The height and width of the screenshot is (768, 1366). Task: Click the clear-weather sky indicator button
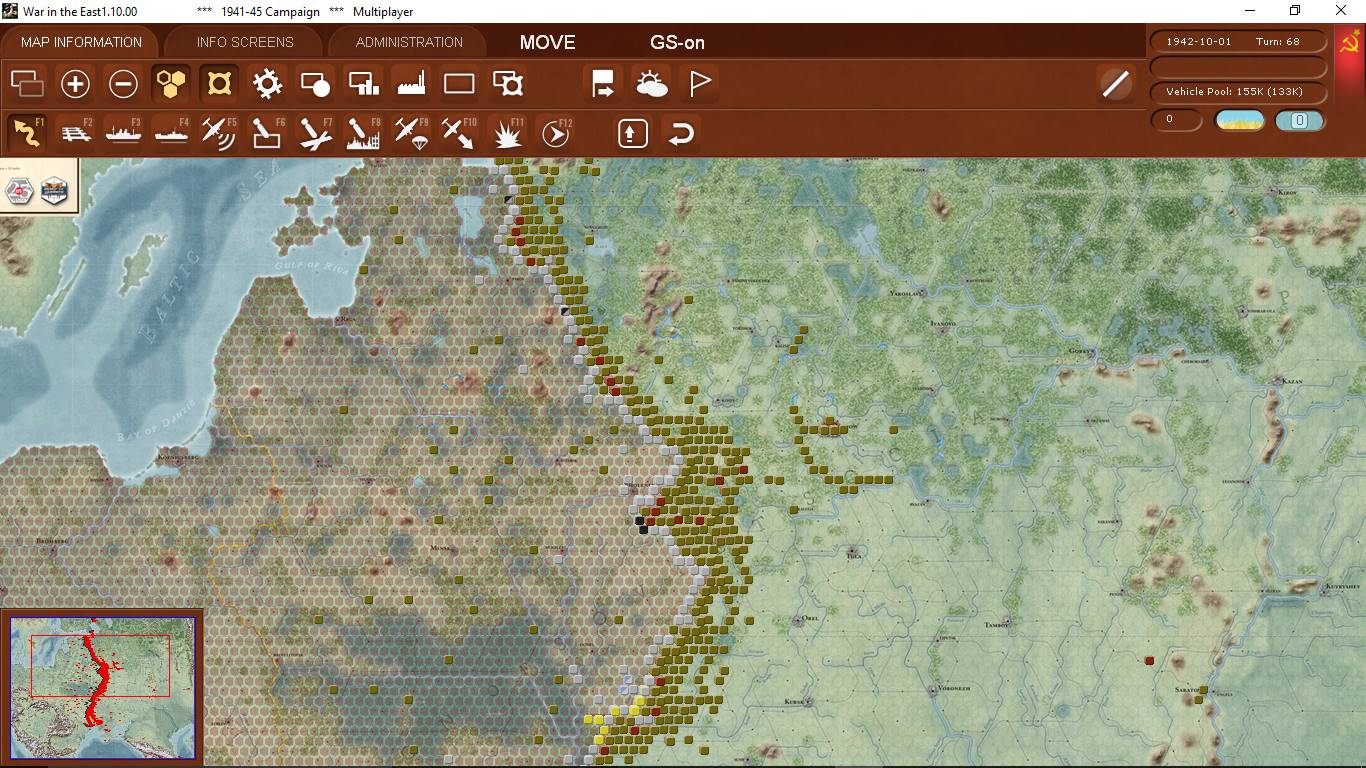[x=1239, y=120]
